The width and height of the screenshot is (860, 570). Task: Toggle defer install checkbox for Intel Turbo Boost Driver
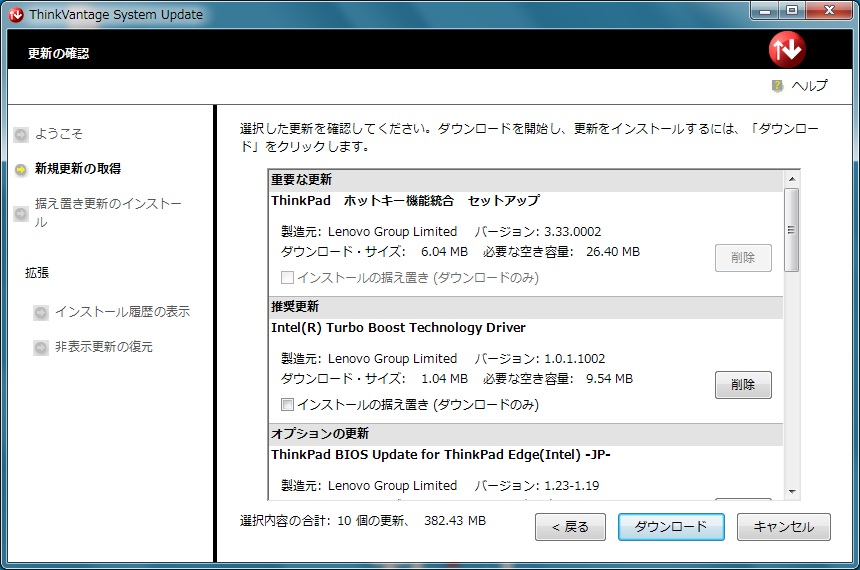(x=287, y=404)
